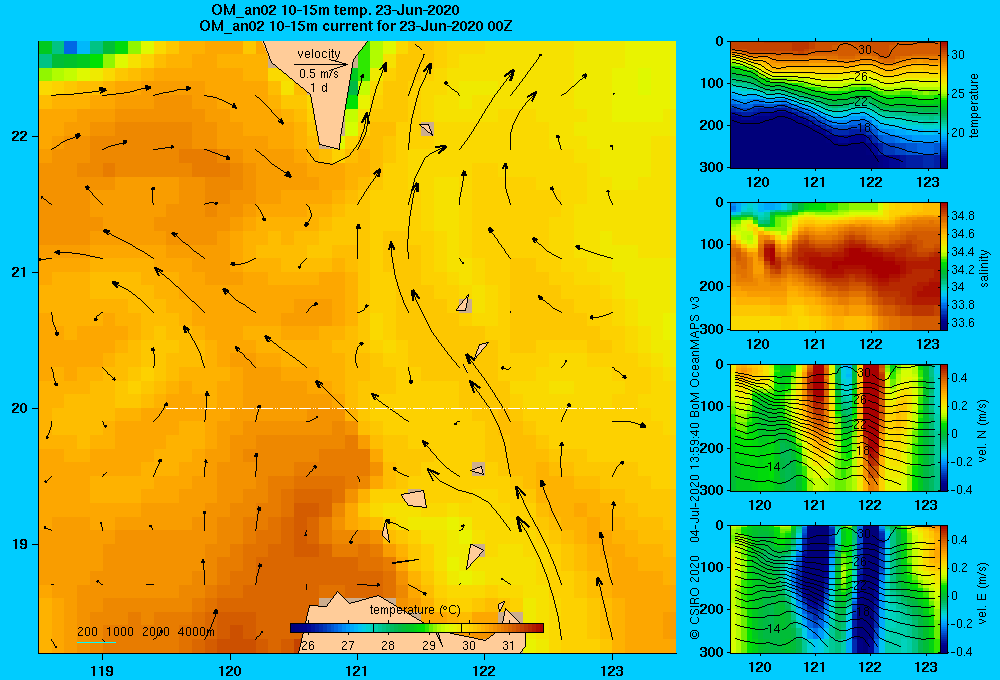Click the salinity section color scale bar
The image size is (1000, 680).
944,266
